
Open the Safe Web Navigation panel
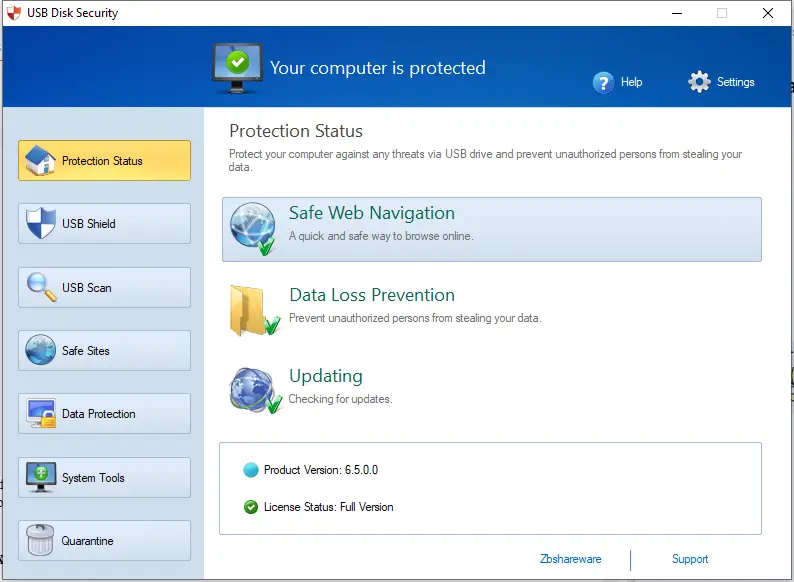(x=492, y=229)
